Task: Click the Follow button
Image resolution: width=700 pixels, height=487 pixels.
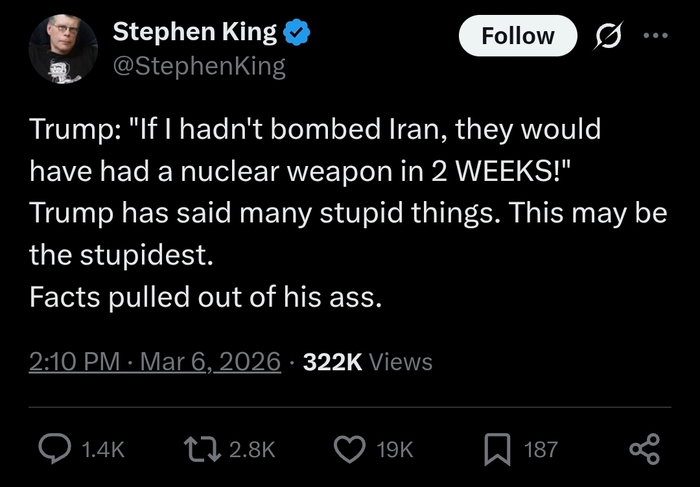Action: pos(517,37)
